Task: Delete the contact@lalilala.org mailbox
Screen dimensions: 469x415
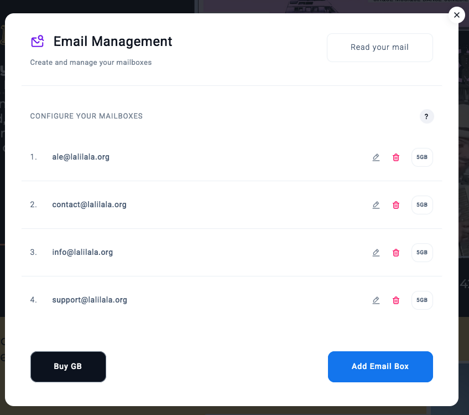Action: 396,205
